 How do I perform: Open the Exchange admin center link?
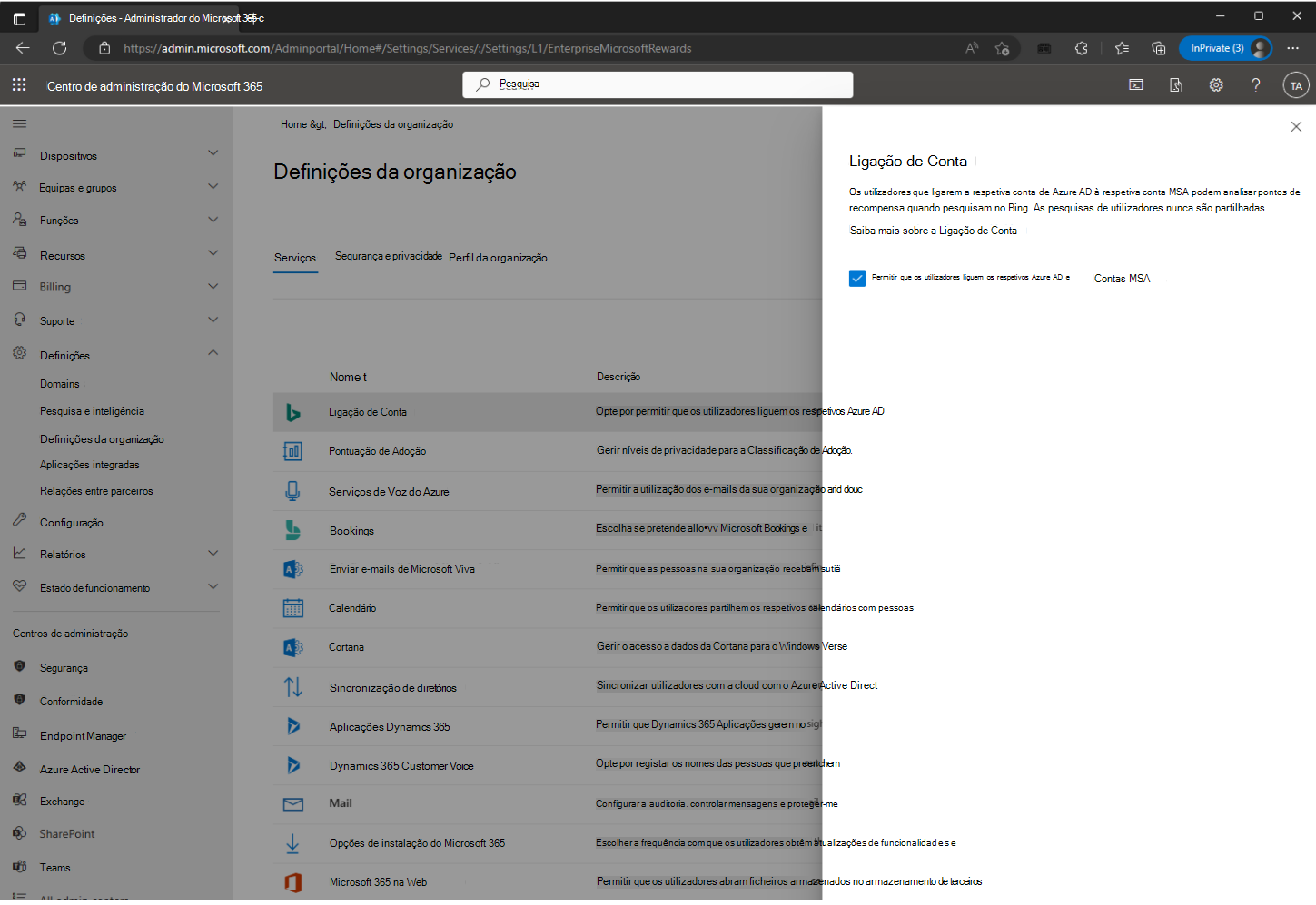pyautogui.click(x=62, y=802)
